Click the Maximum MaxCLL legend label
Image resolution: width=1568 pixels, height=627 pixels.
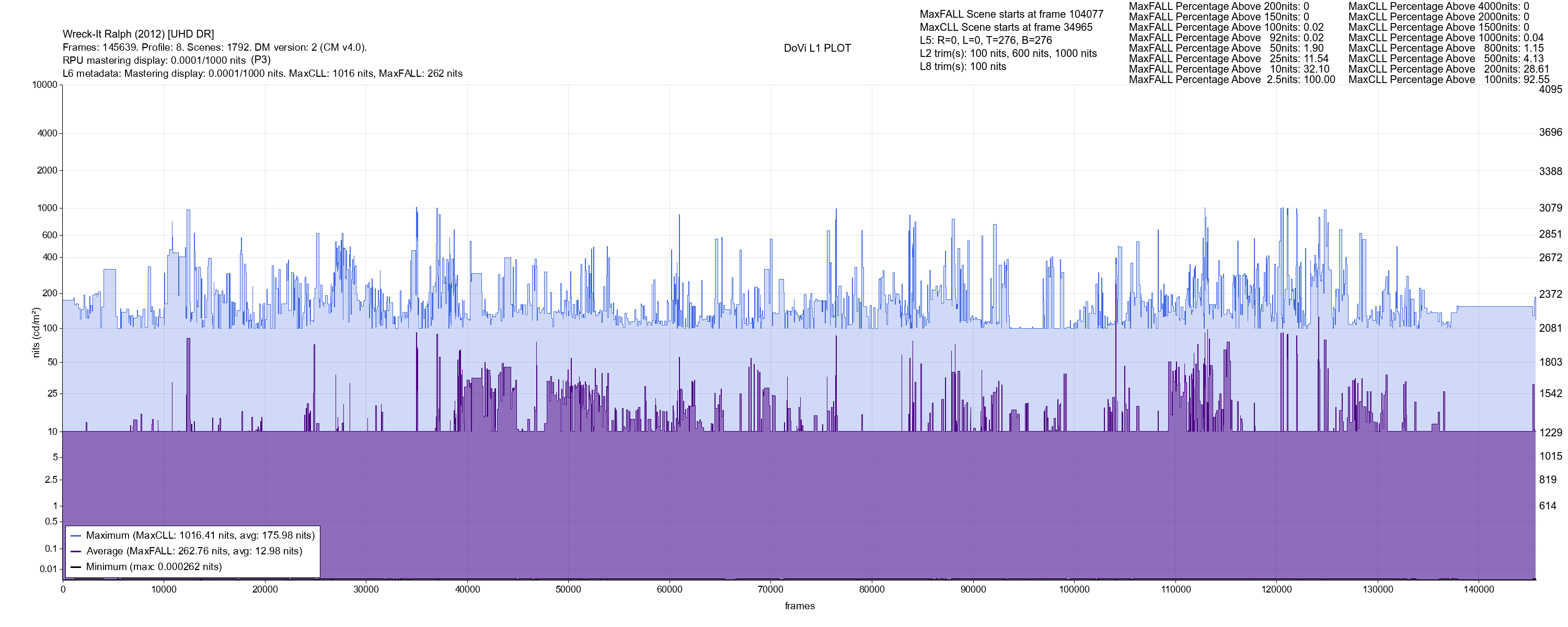tap(200, 536)
